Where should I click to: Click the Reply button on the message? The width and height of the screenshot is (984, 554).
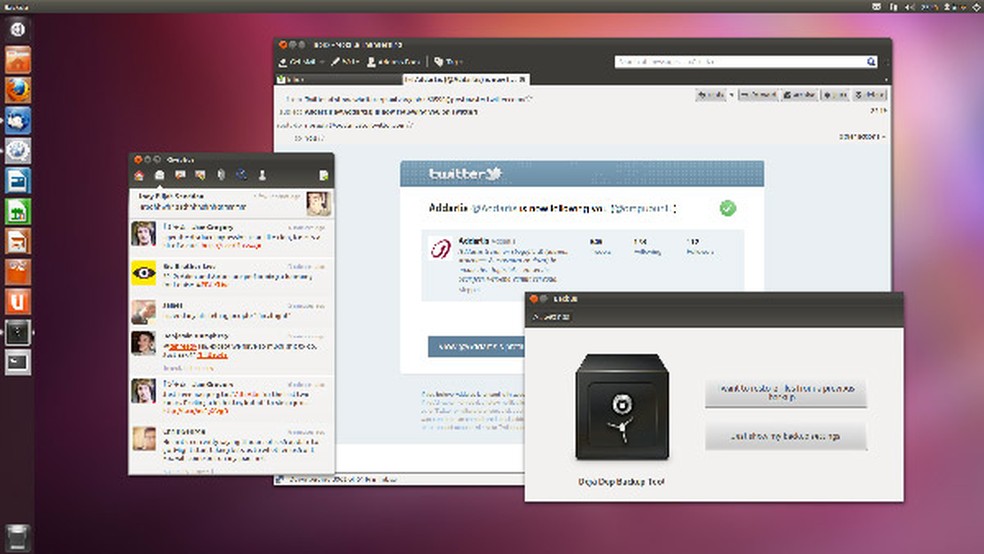tap(712, 95)
